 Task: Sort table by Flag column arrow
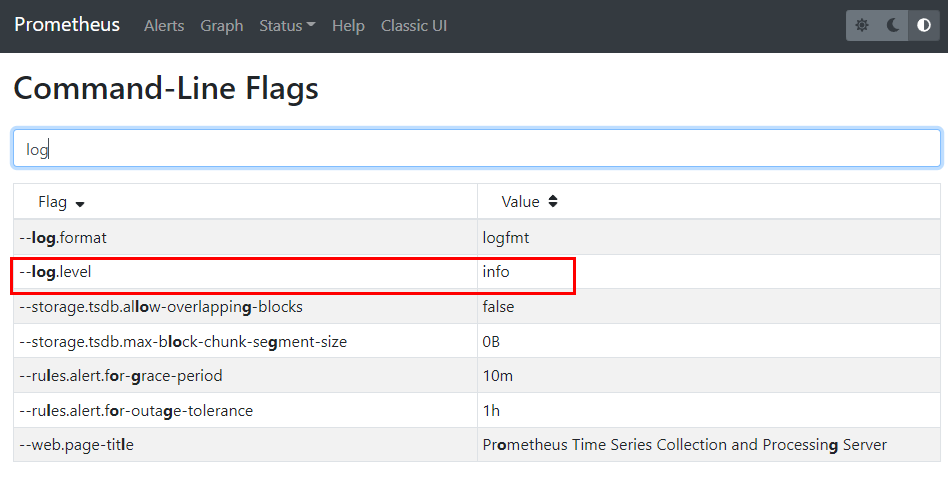(80, 204)
